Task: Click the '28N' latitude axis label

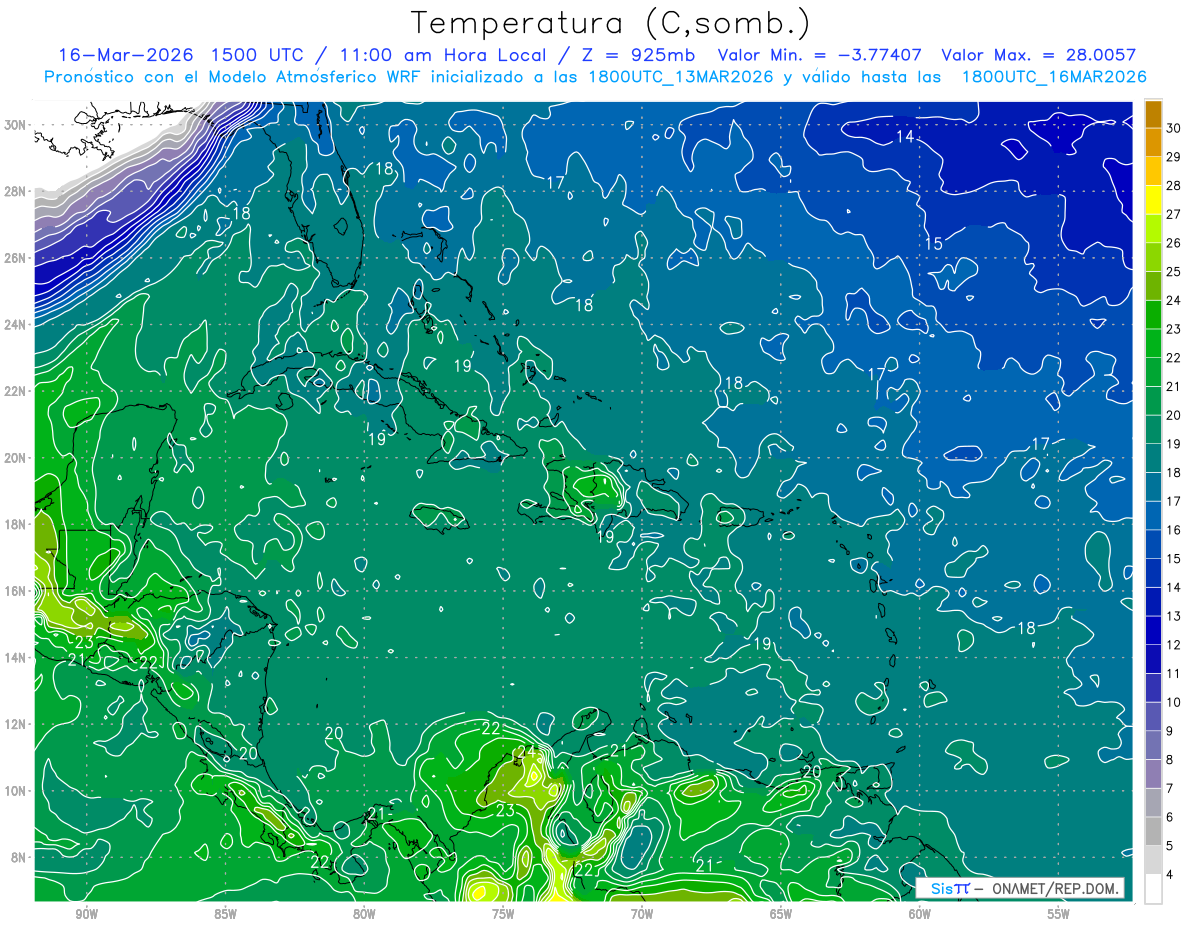Action: (x=14, y=191)
